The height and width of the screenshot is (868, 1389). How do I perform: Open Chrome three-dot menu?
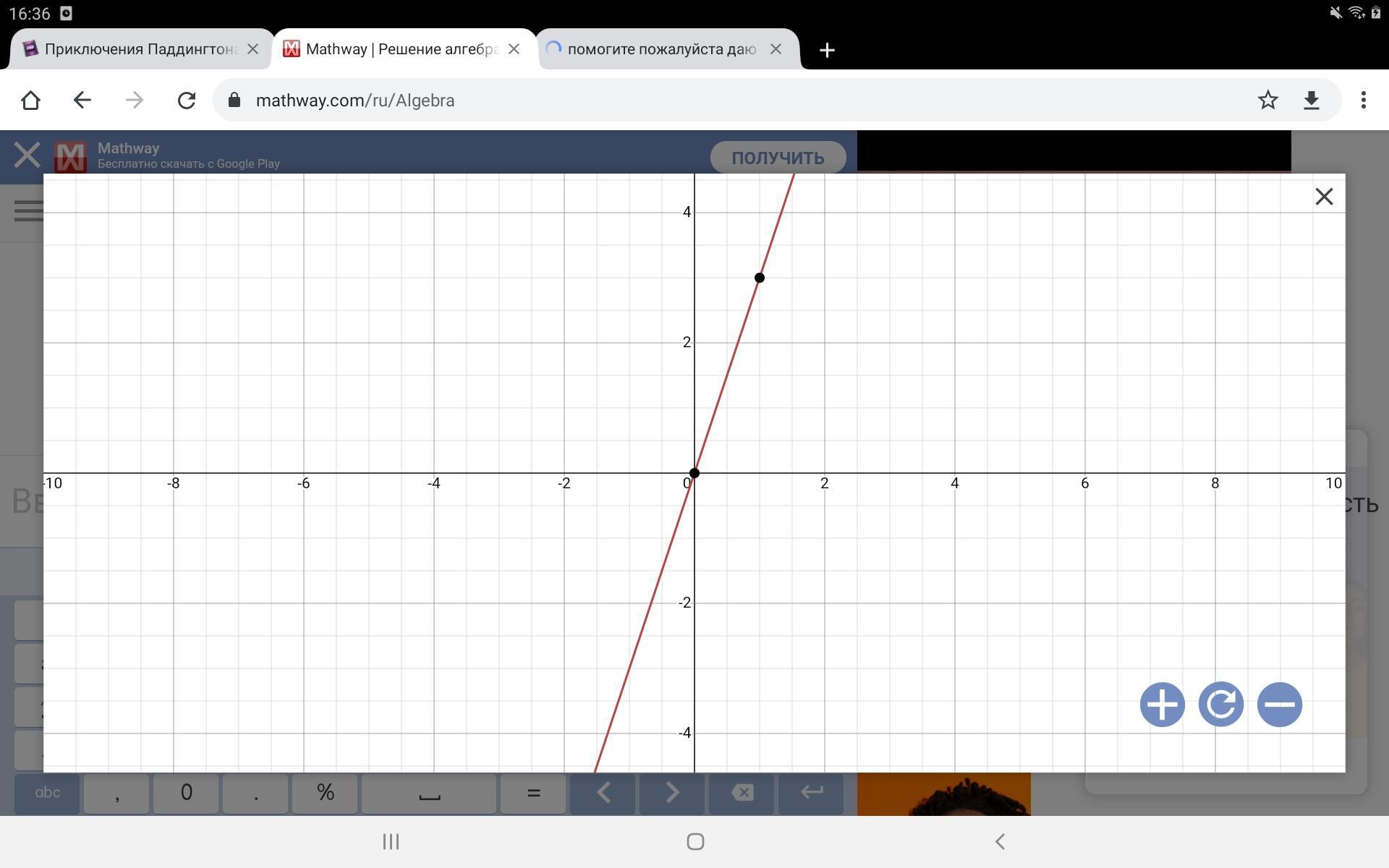pyautogui.click(x=1363, y=100)
